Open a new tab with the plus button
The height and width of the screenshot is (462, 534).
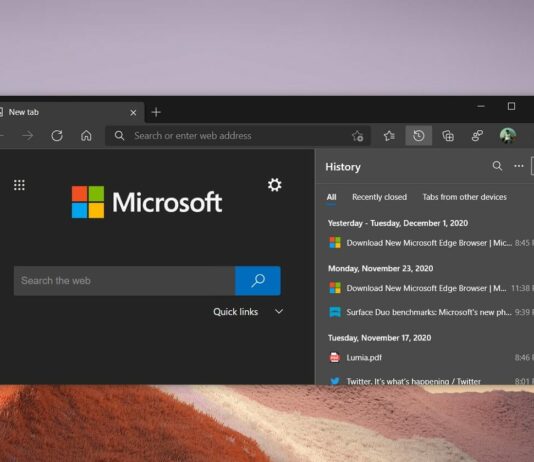[156, 112]
